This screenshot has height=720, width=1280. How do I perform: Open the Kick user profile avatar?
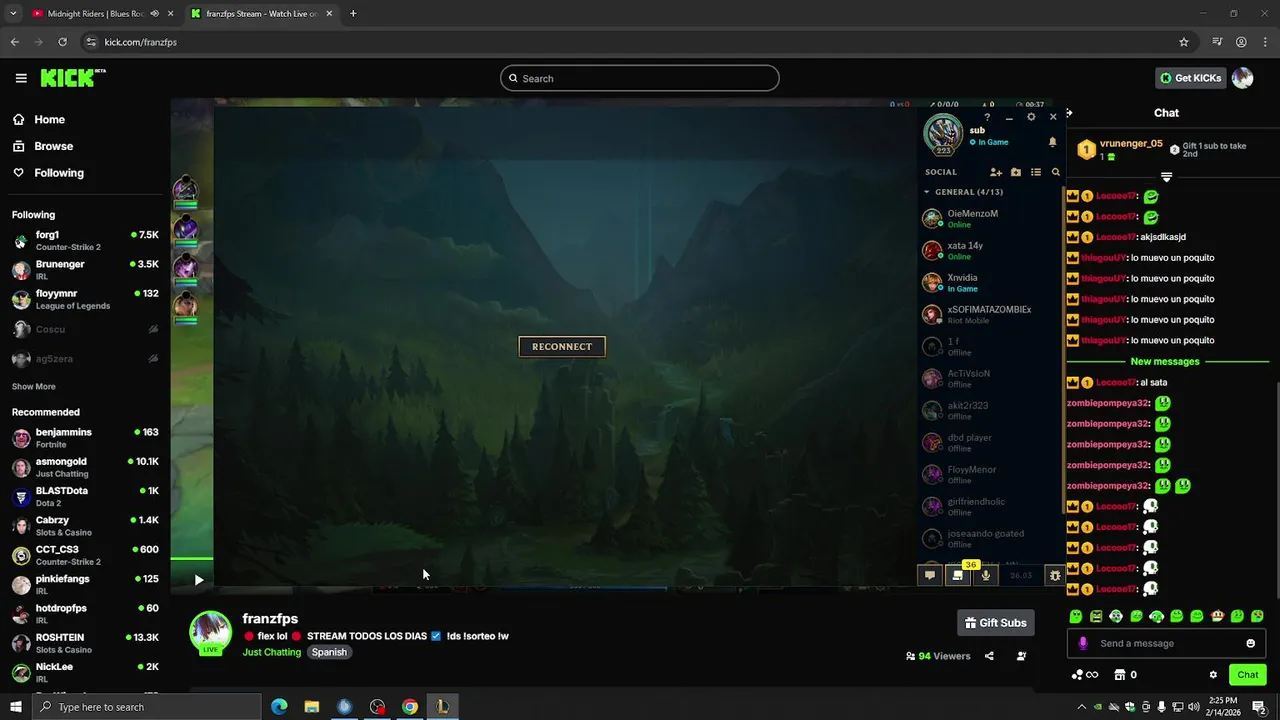1242,78
